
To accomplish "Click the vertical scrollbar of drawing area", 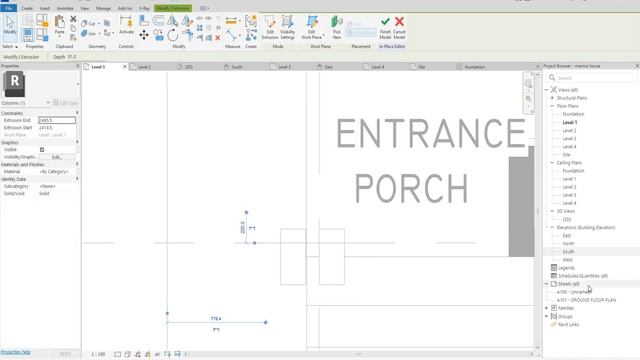I will click(538, 210).
